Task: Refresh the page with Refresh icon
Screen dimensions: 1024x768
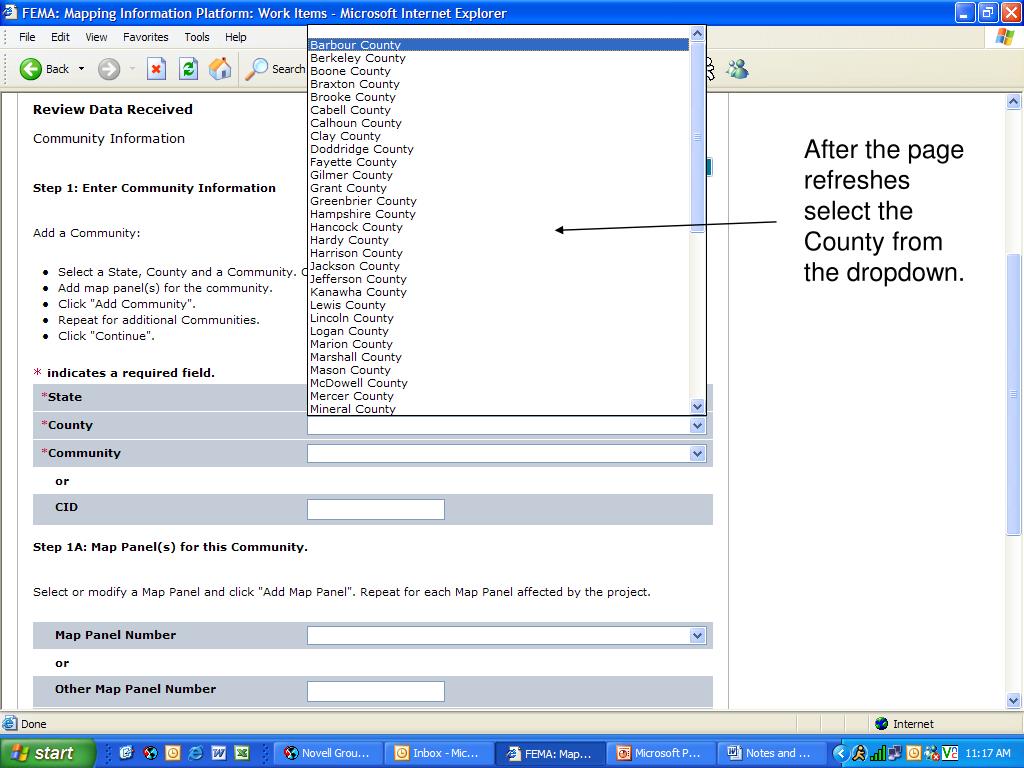Action: pyautogui.click(x=188, y=69)
